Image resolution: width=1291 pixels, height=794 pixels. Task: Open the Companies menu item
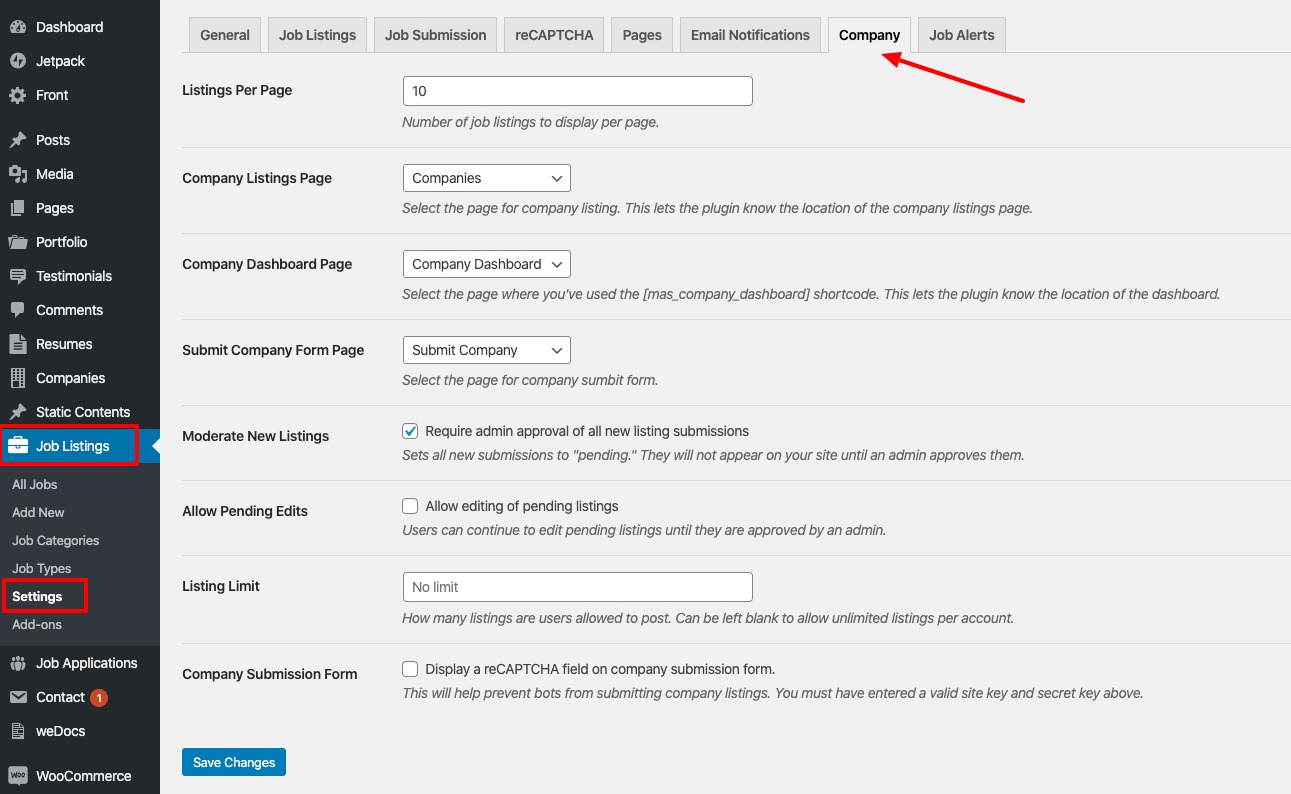tap(80, 378)
